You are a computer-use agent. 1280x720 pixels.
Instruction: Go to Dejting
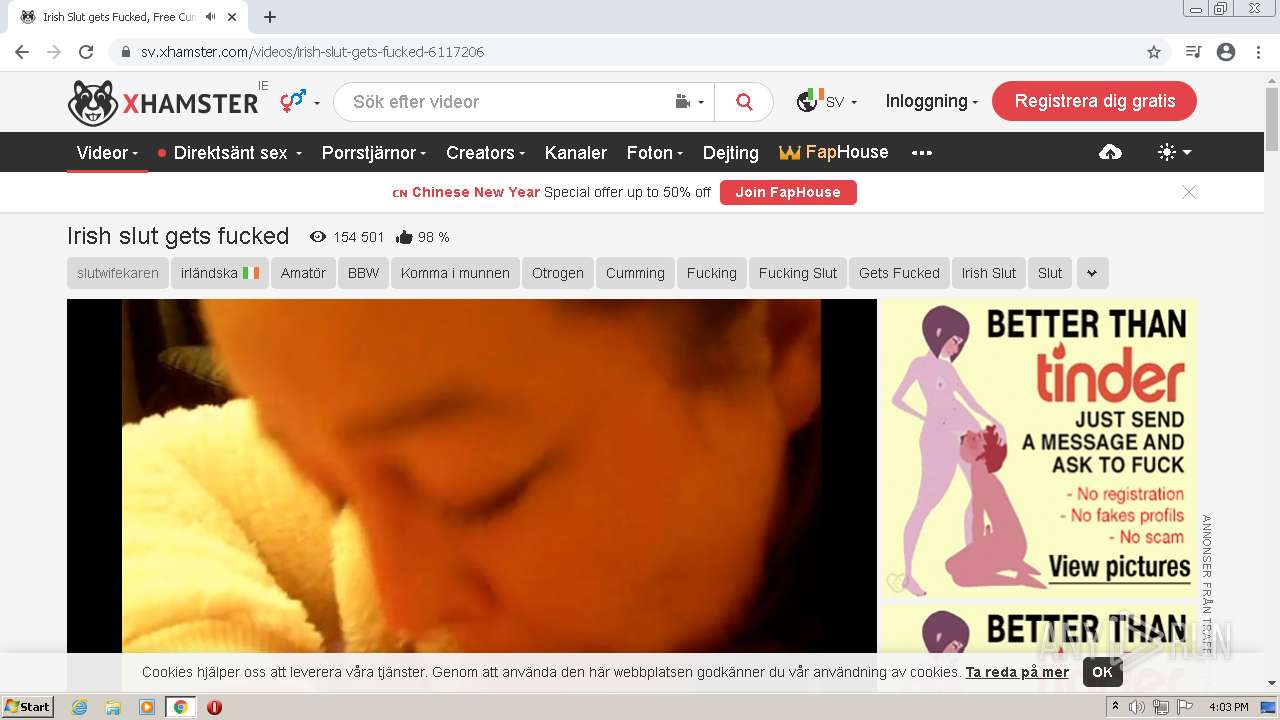[731, 153]
